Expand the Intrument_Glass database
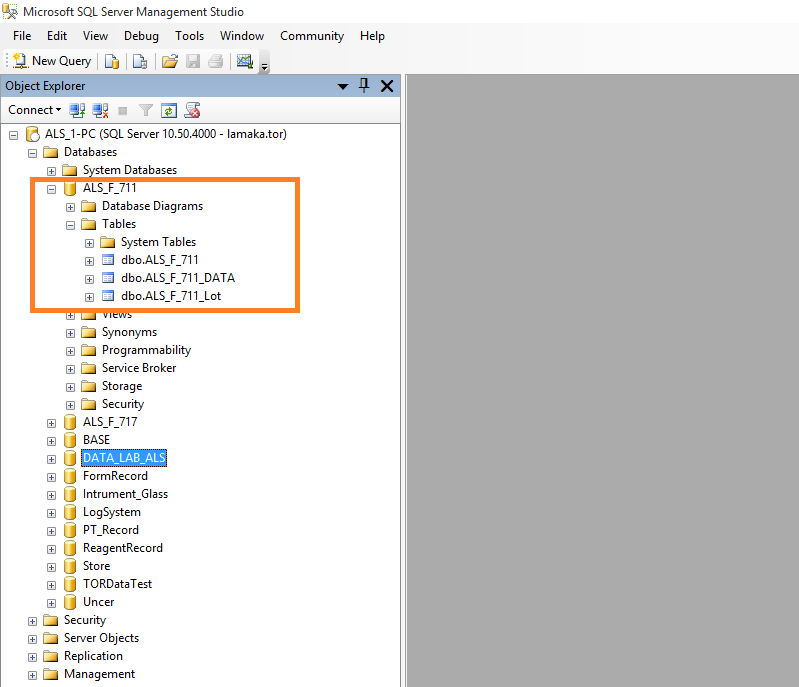This screenshot has width=799, height=687. coord(51,495)
